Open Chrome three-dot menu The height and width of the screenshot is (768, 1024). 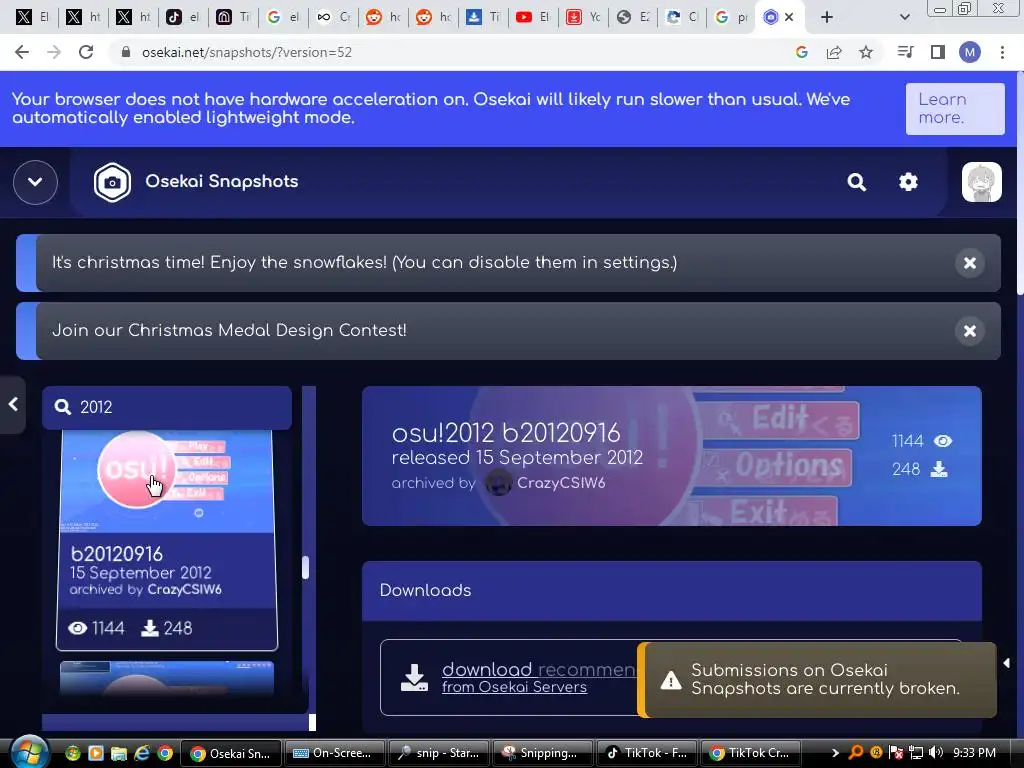pos(1002,52)
